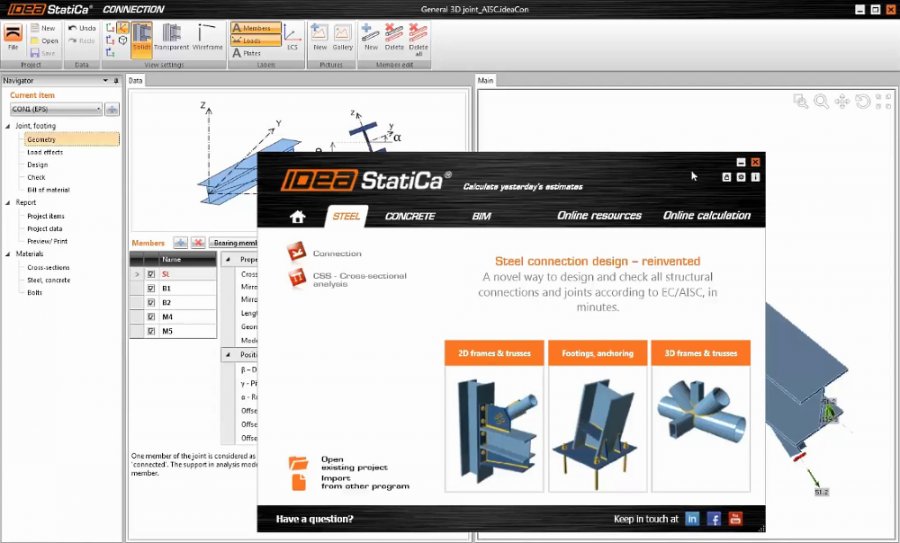Click zoom window icon in Main view
Viewport: 900px width, 543px height.
(x=801, y=102)
